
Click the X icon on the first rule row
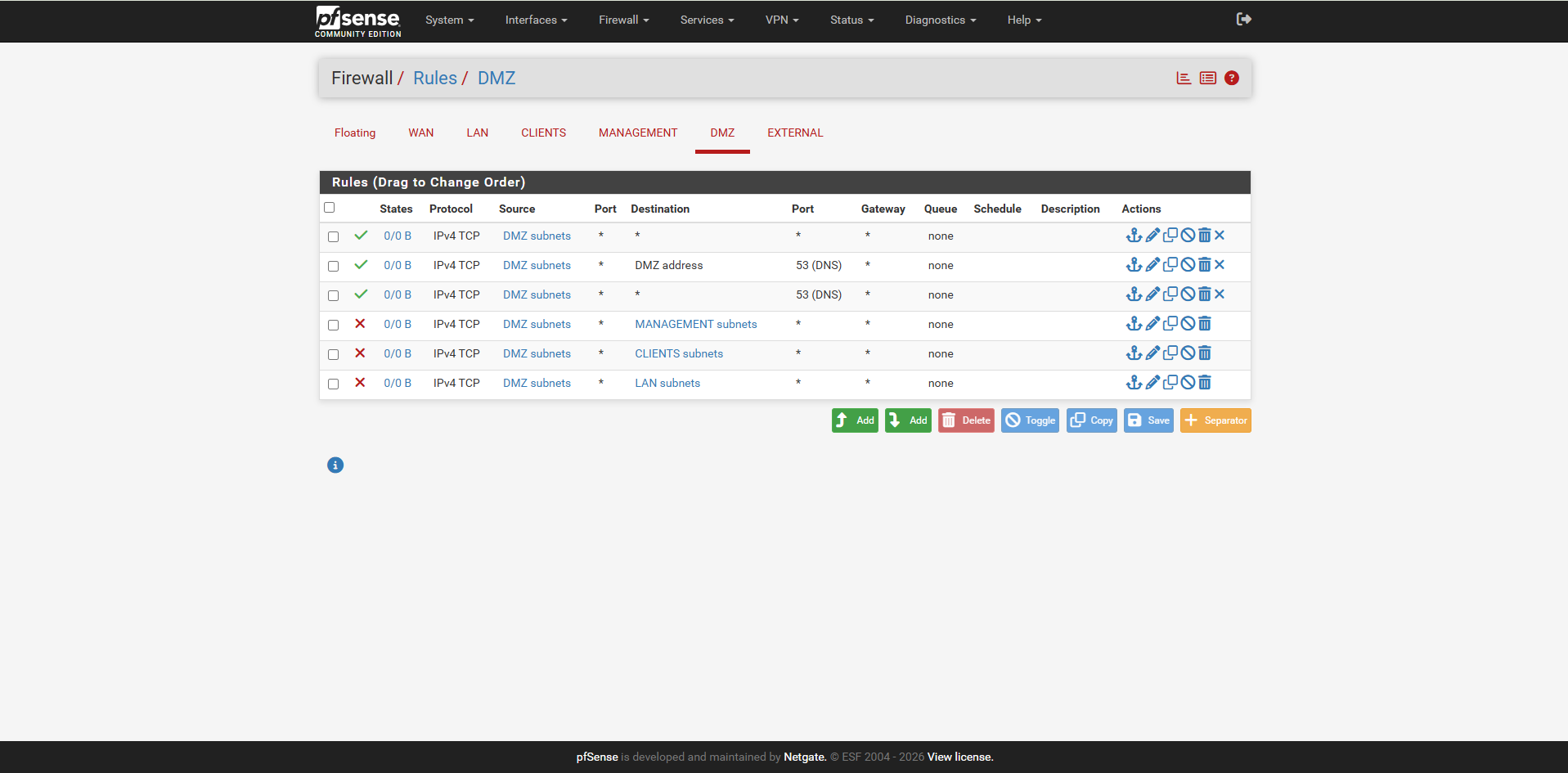click(x=1220, y=236)
